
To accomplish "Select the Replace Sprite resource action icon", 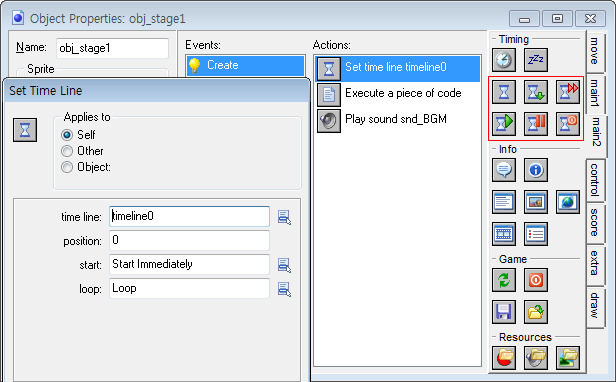I will pos(504,358).
